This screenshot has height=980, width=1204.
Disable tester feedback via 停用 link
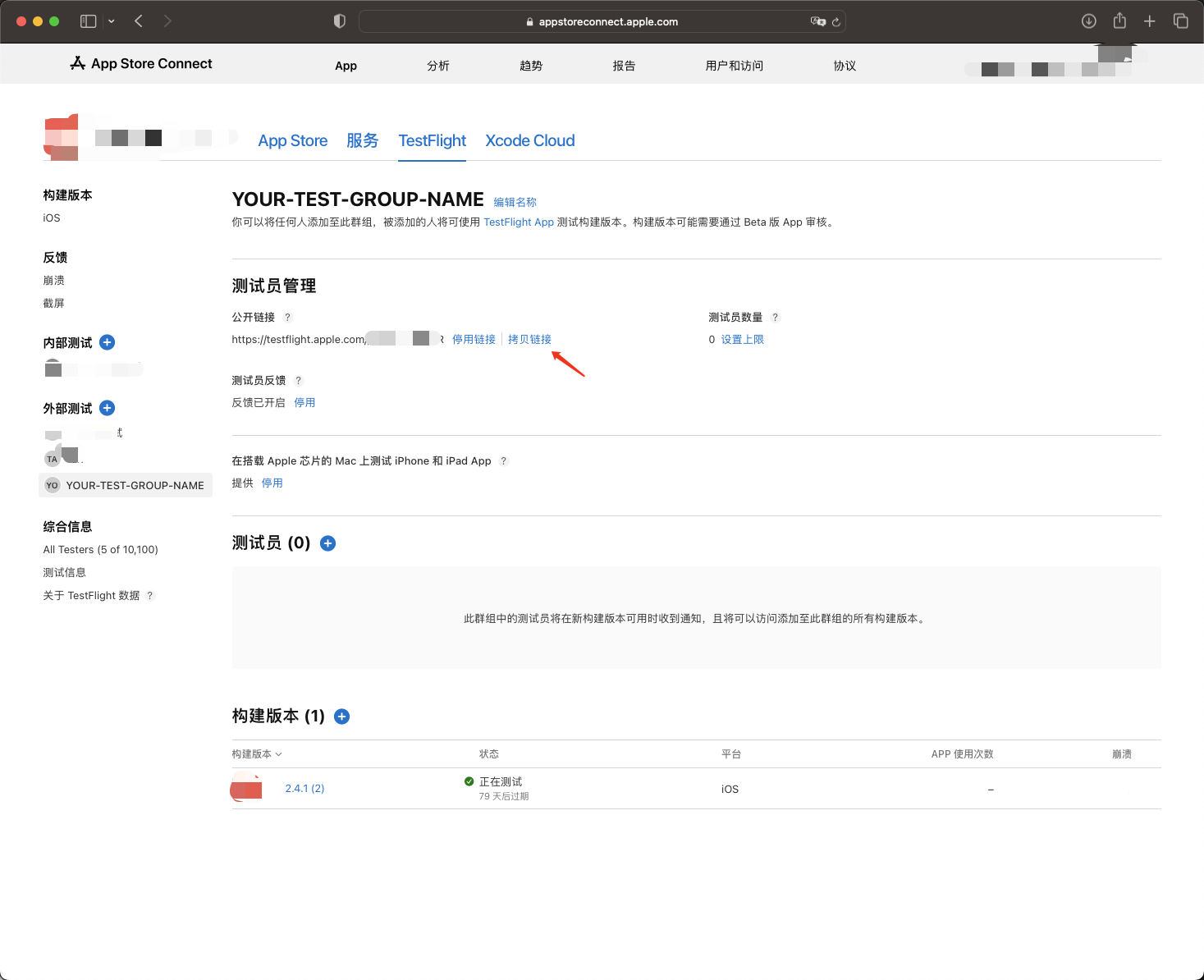304,403
